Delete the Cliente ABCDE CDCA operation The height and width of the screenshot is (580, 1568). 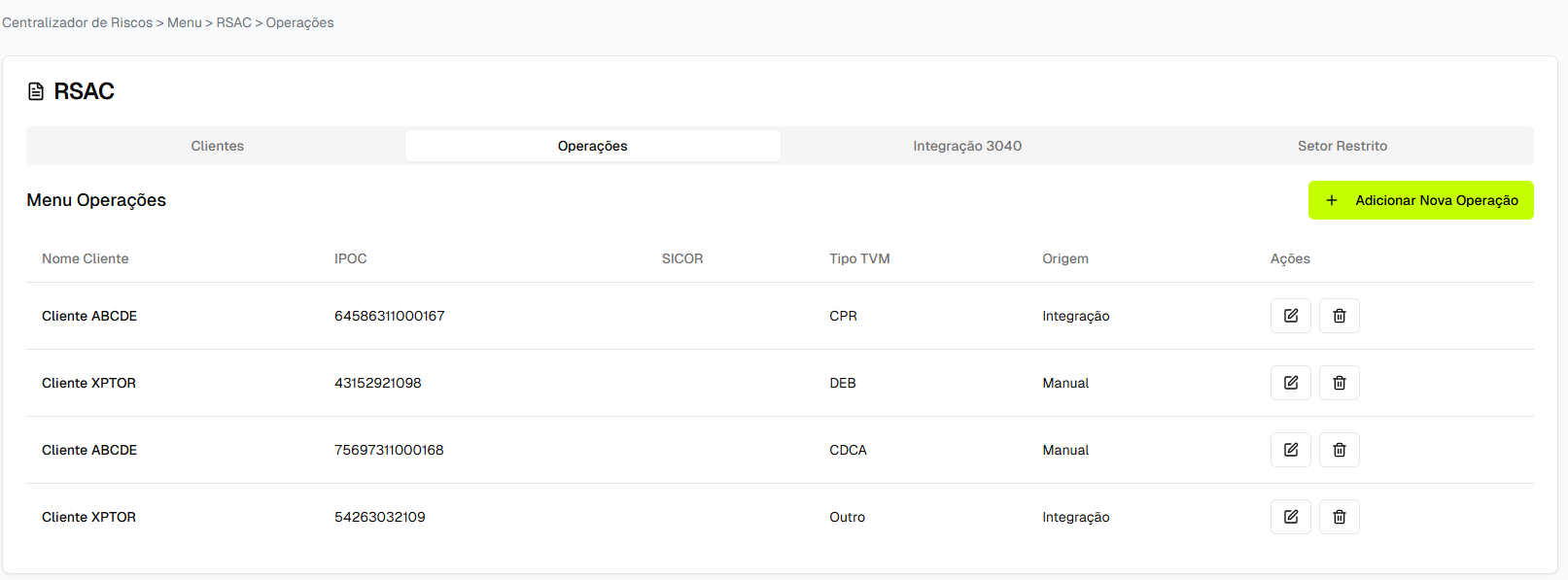click(1339, 450)
